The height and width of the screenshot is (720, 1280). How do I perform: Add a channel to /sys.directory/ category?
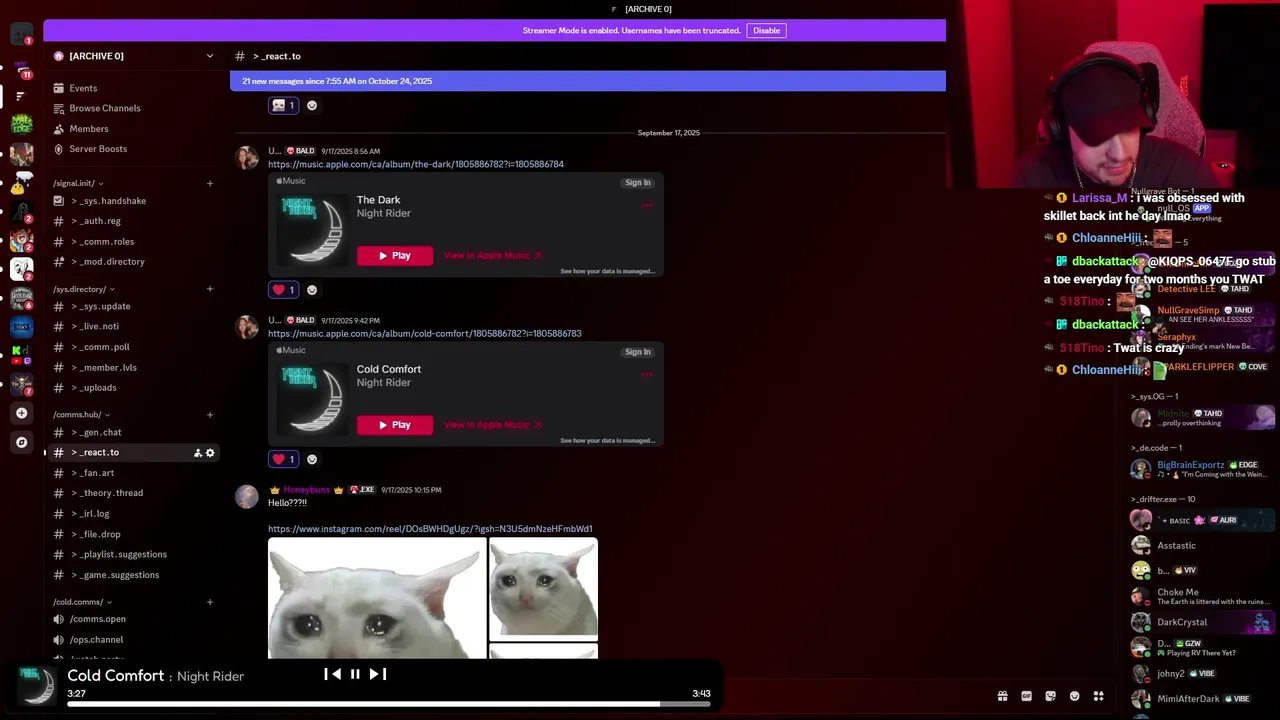coord(210,289)
